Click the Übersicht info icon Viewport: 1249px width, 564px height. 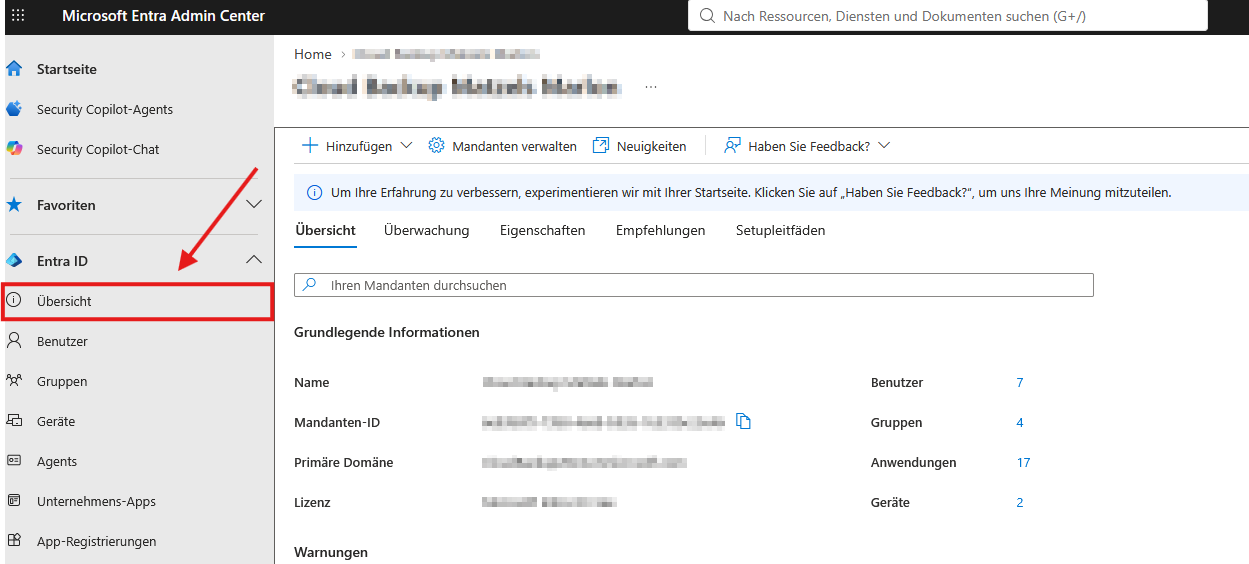[x=14, y=301]
